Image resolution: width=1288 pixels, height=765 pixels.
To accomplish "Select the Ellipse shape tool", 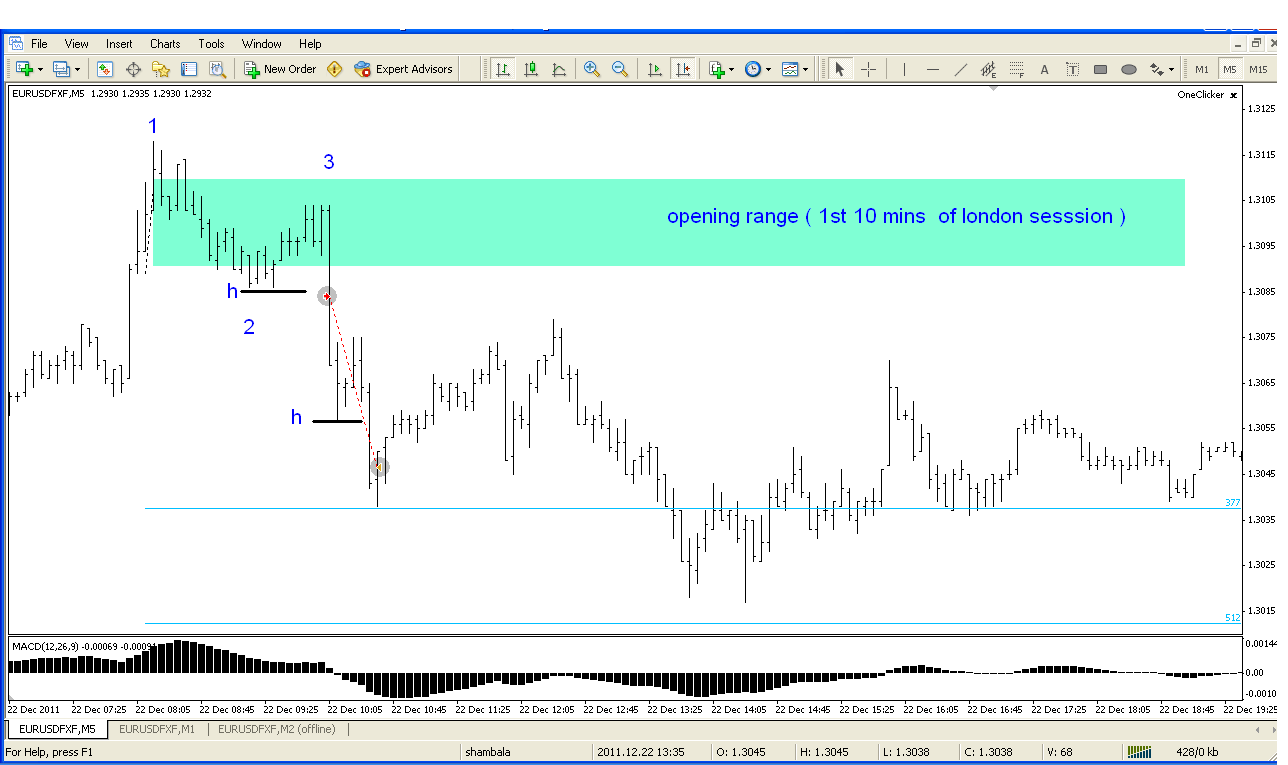I will click(1129, 69).
